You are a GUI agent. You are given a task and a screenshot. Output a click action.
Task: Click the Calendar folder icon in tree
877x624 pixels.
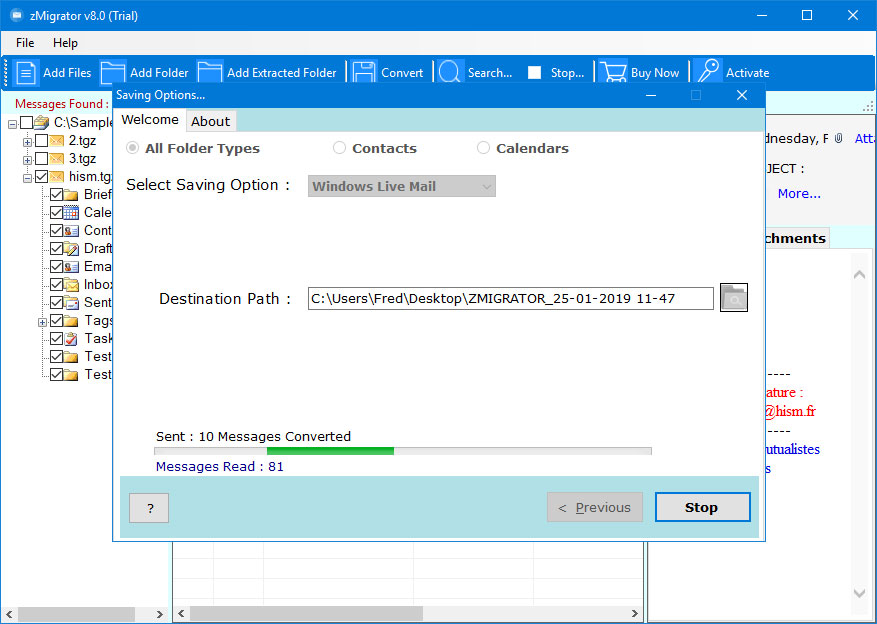tap(71, 212)
